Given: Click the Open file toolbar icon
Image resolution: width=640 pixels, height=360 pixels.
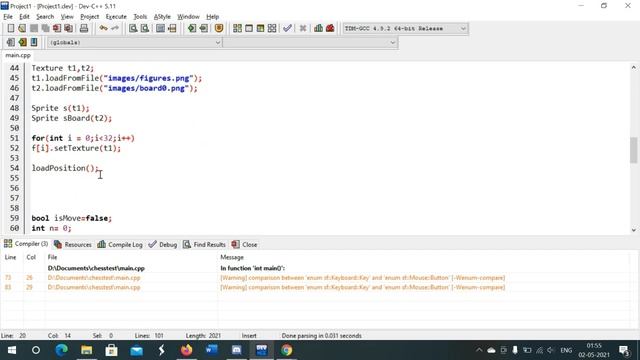Looking at the screenshot, I should [x=22, y=28].
